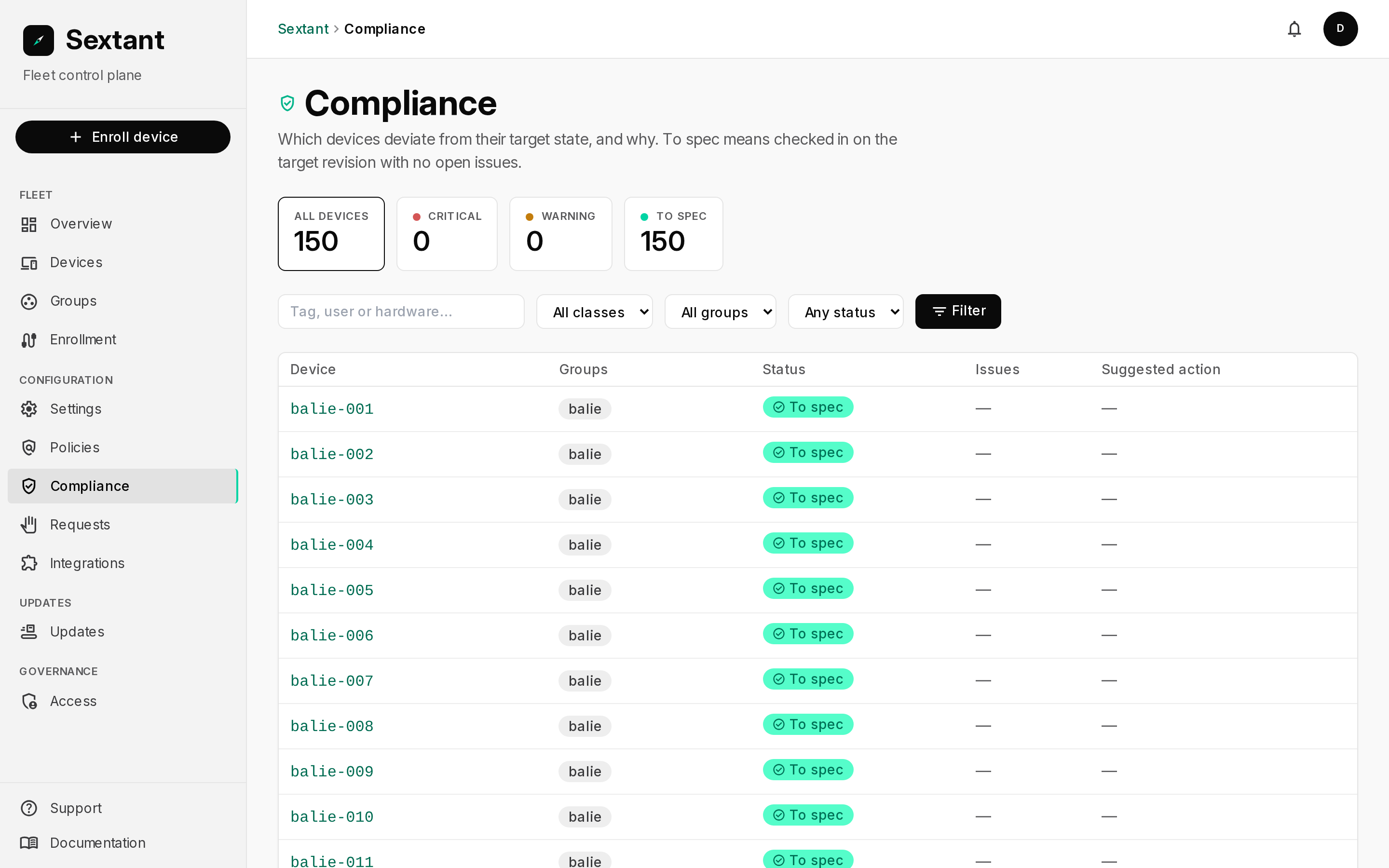Open Policies from sidebar
The width and height of the screenshot is (1389, 868).
click(x=123, y=447)
